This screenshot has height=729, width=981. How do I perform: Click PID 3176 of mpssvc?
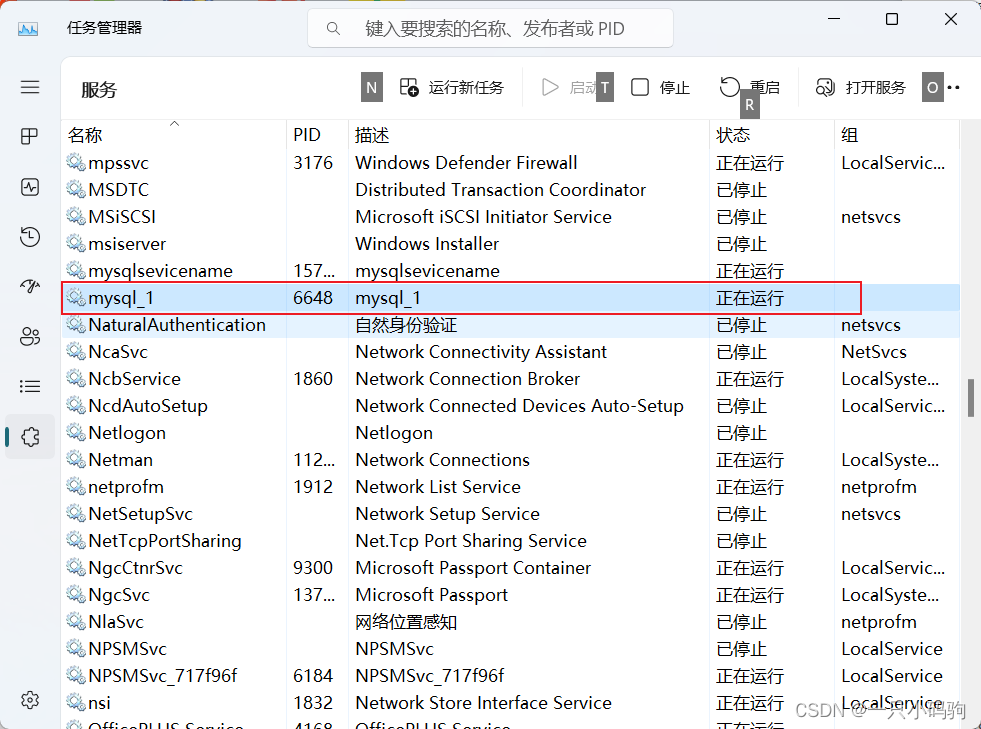pos(313,163)
